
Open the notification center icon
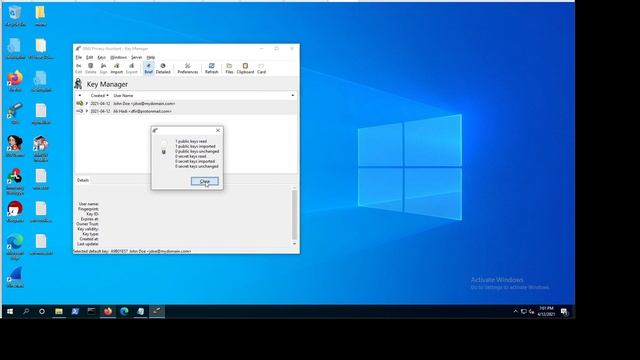pos(564,312)
